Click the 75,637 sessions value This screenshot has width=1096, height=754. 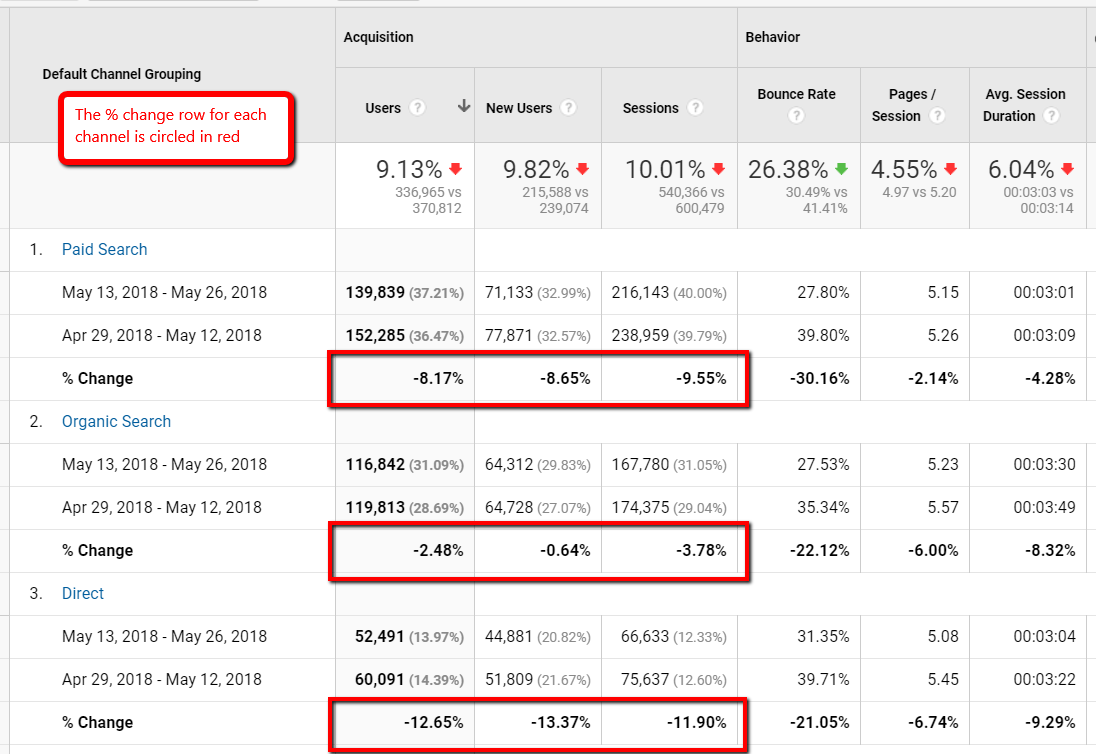(x=644, y=679)
